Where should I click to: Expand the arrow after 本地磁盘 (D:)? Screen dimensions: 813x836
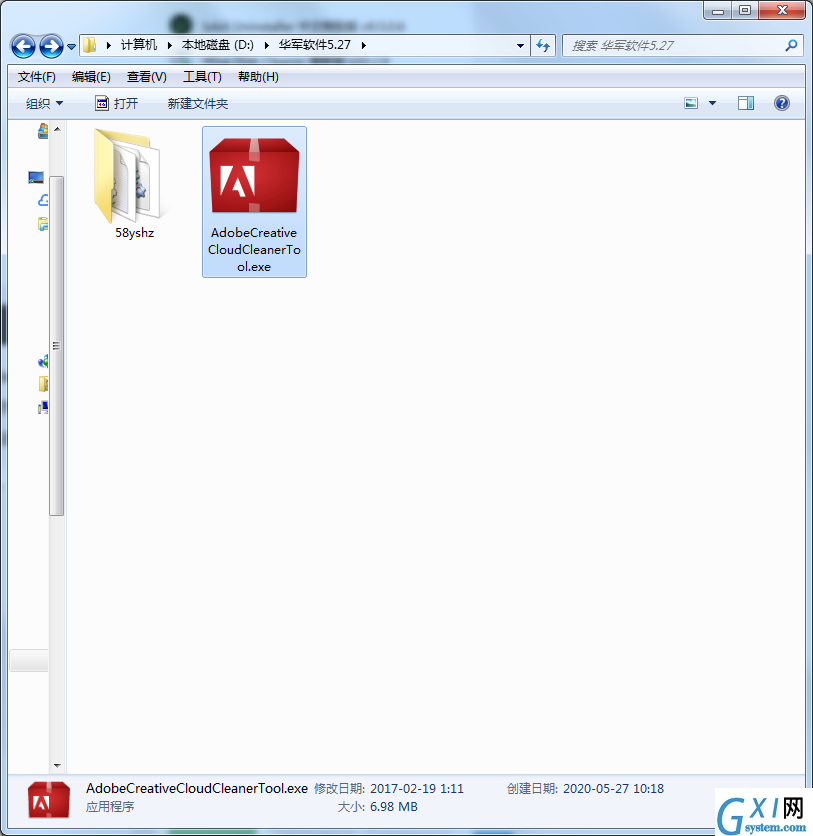[267, 45]
